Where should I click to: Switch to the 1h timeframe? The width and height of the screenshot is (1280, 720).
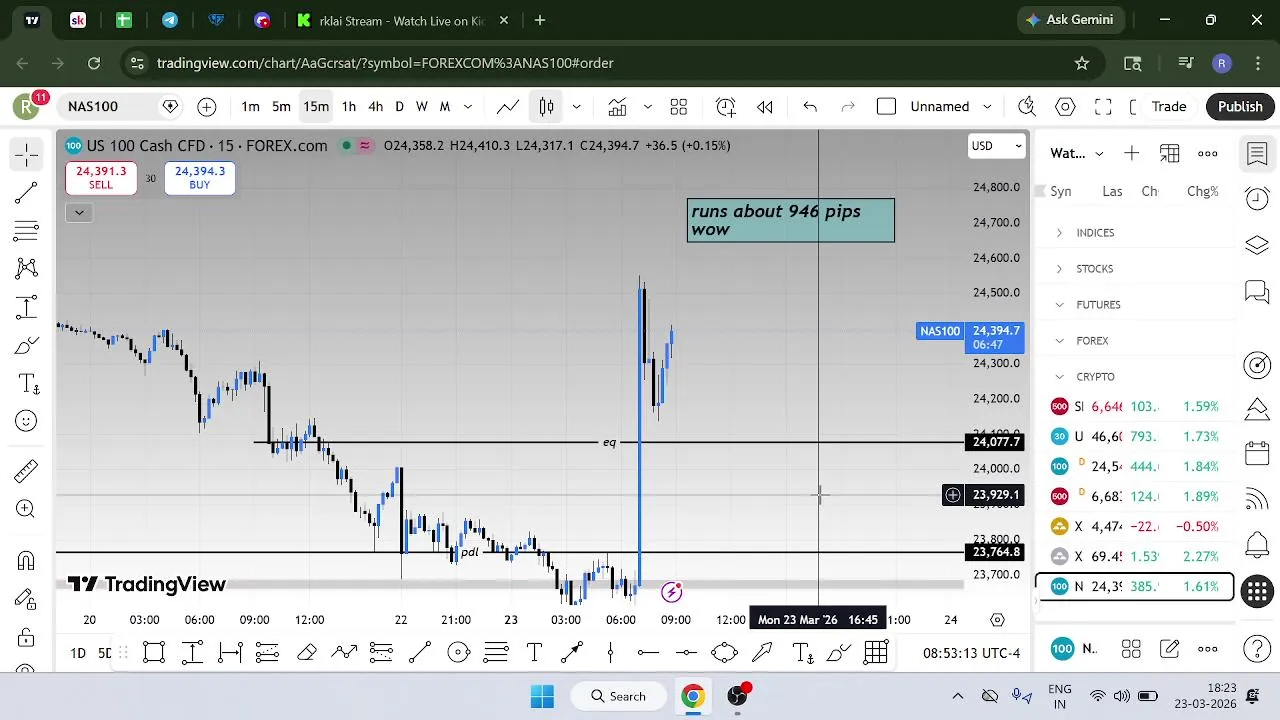(349, 107)
